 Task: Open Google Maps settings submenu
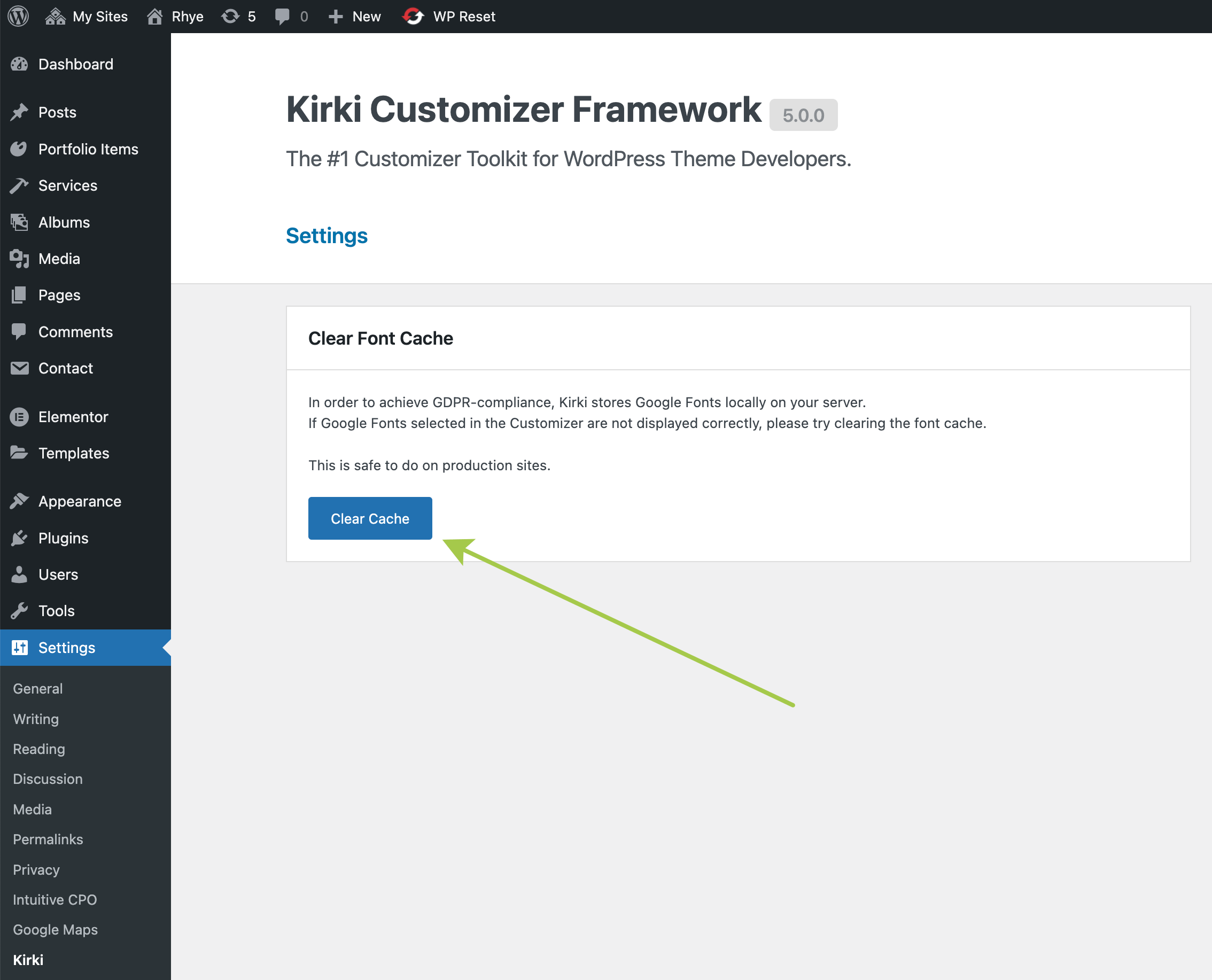(x=56, y=930)
